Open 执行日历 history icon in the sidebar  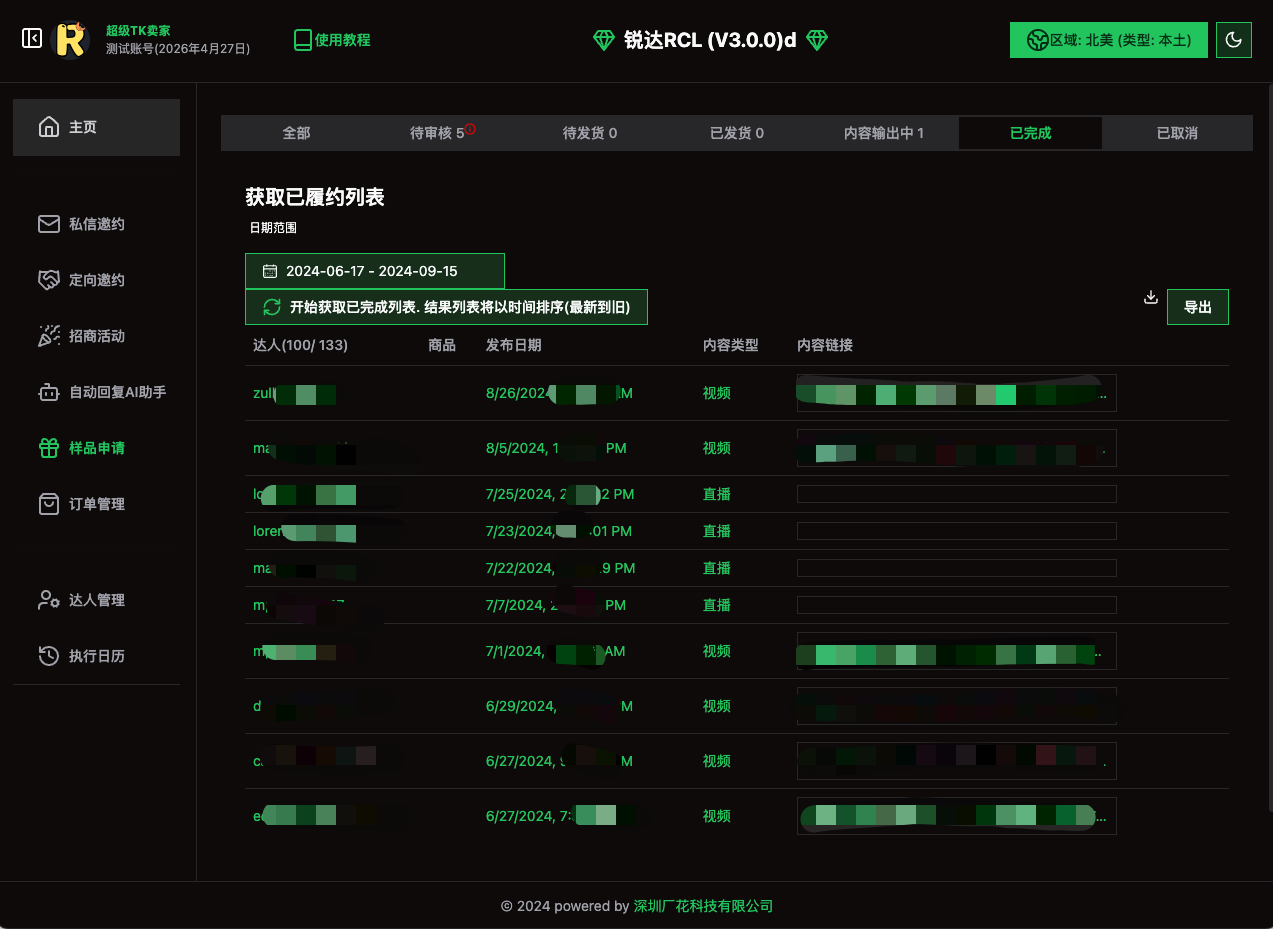[x=49, y=656]
